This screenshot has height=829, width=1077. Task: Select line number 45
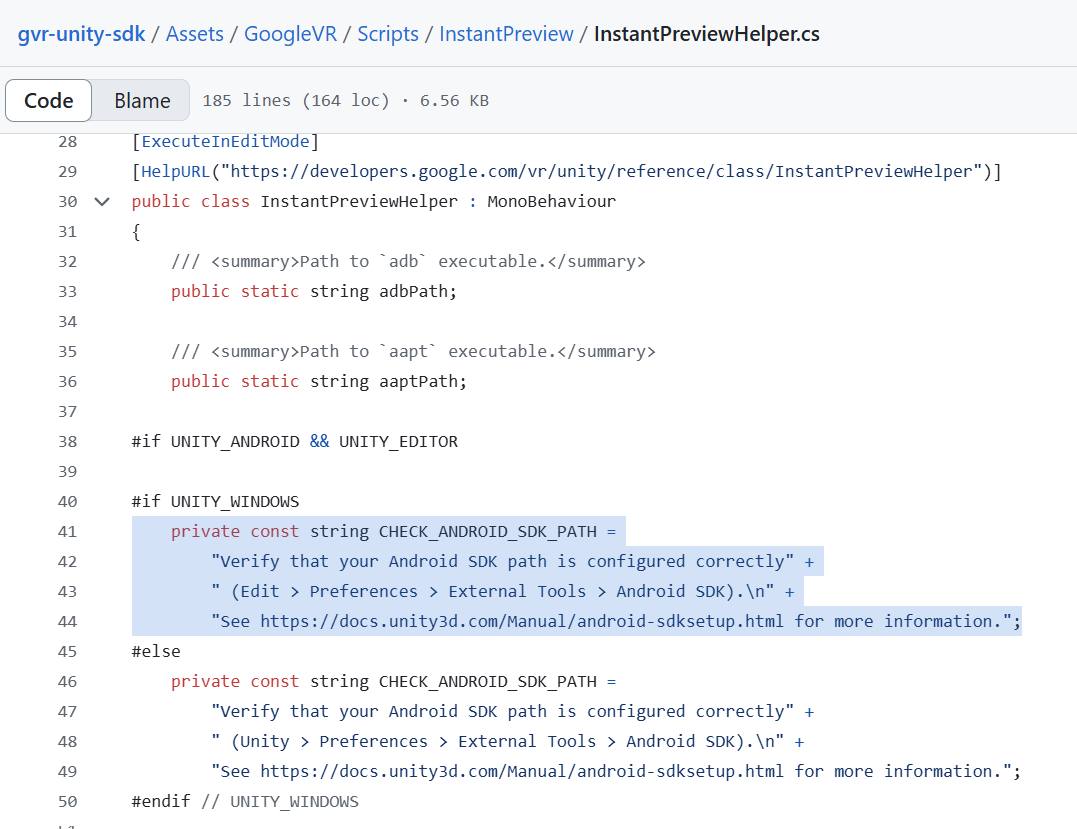click(67, 651)
